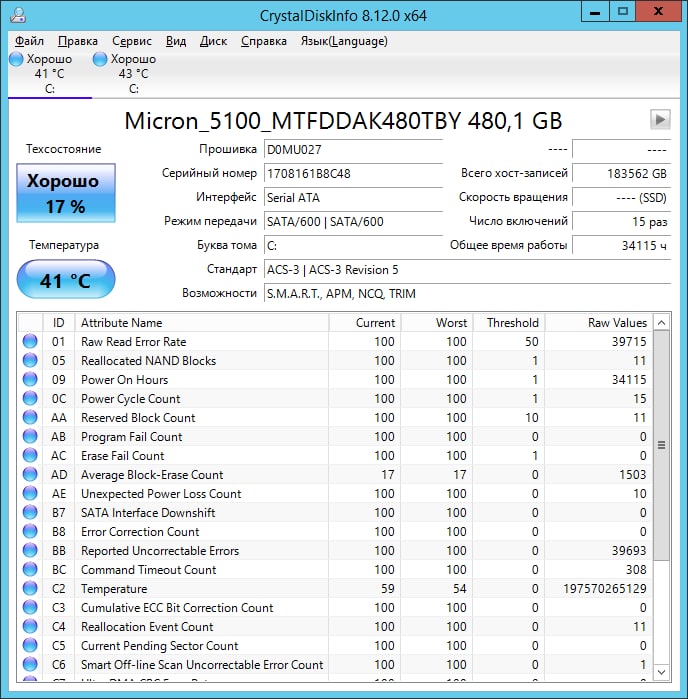Click blue status icon for Reallocated NAND Blocks
Image resolution: width=688 pixels, height=699 pixels.
tap(30, 360)
